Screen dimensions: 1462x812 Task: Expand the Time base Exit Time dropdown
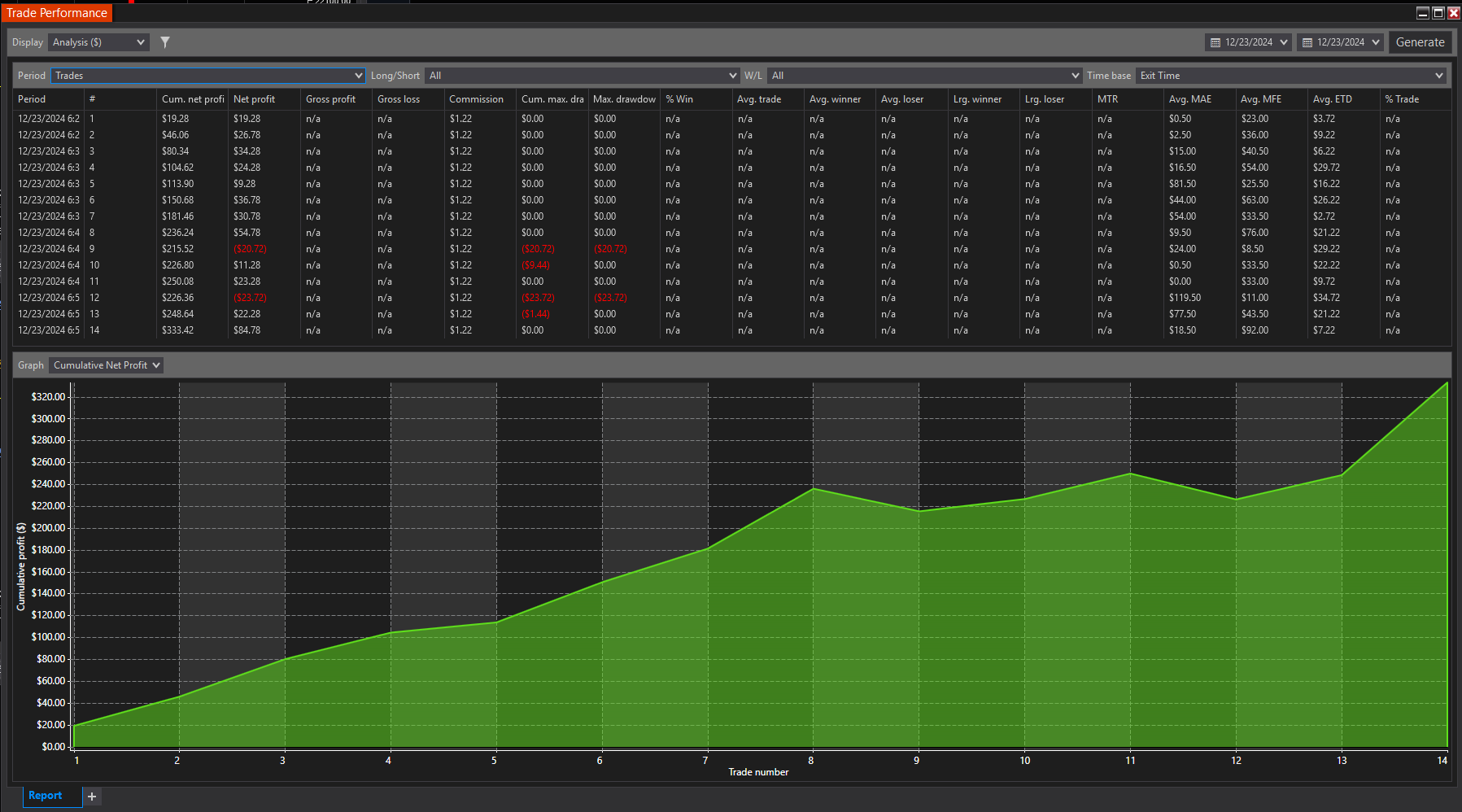[x=1290, y=76]
